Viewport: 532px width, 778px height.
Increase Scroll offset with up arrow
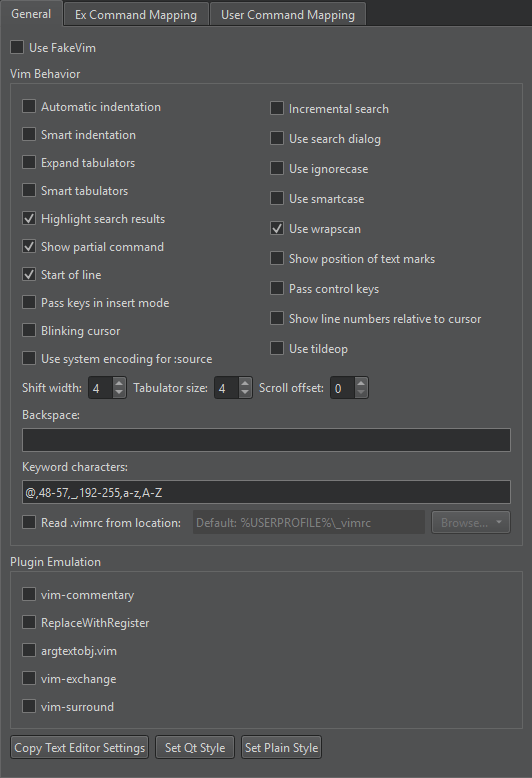pos(361,383)
